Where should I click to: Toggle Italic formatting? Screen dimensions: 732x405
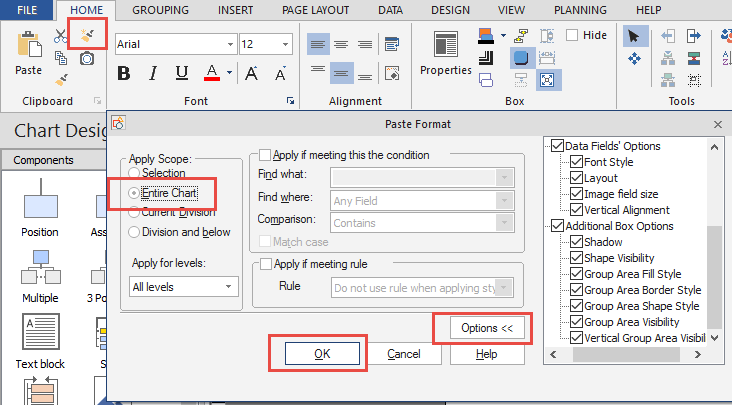(x=153, y=73)
